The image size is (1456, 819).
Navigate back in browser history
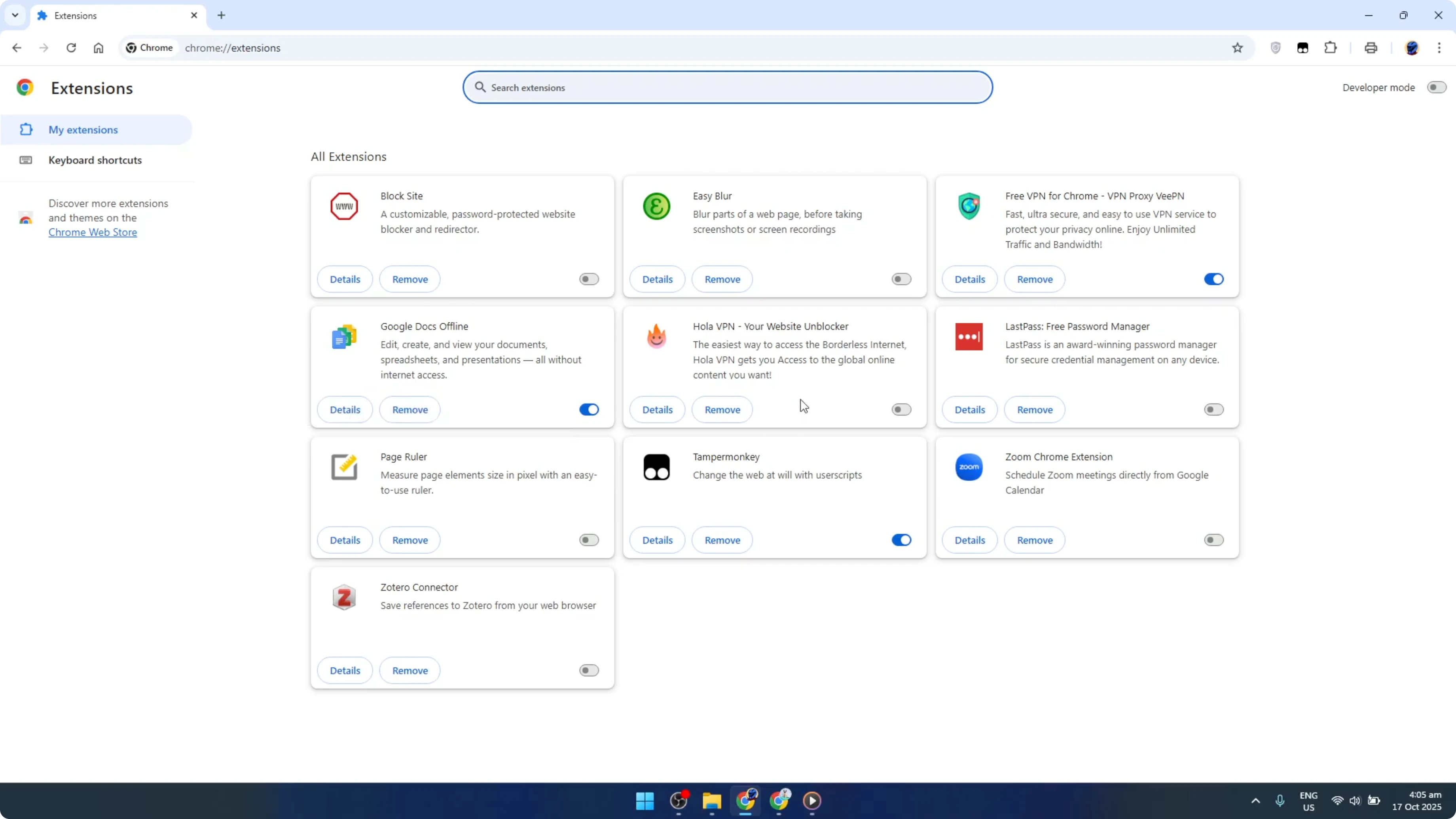16,48
